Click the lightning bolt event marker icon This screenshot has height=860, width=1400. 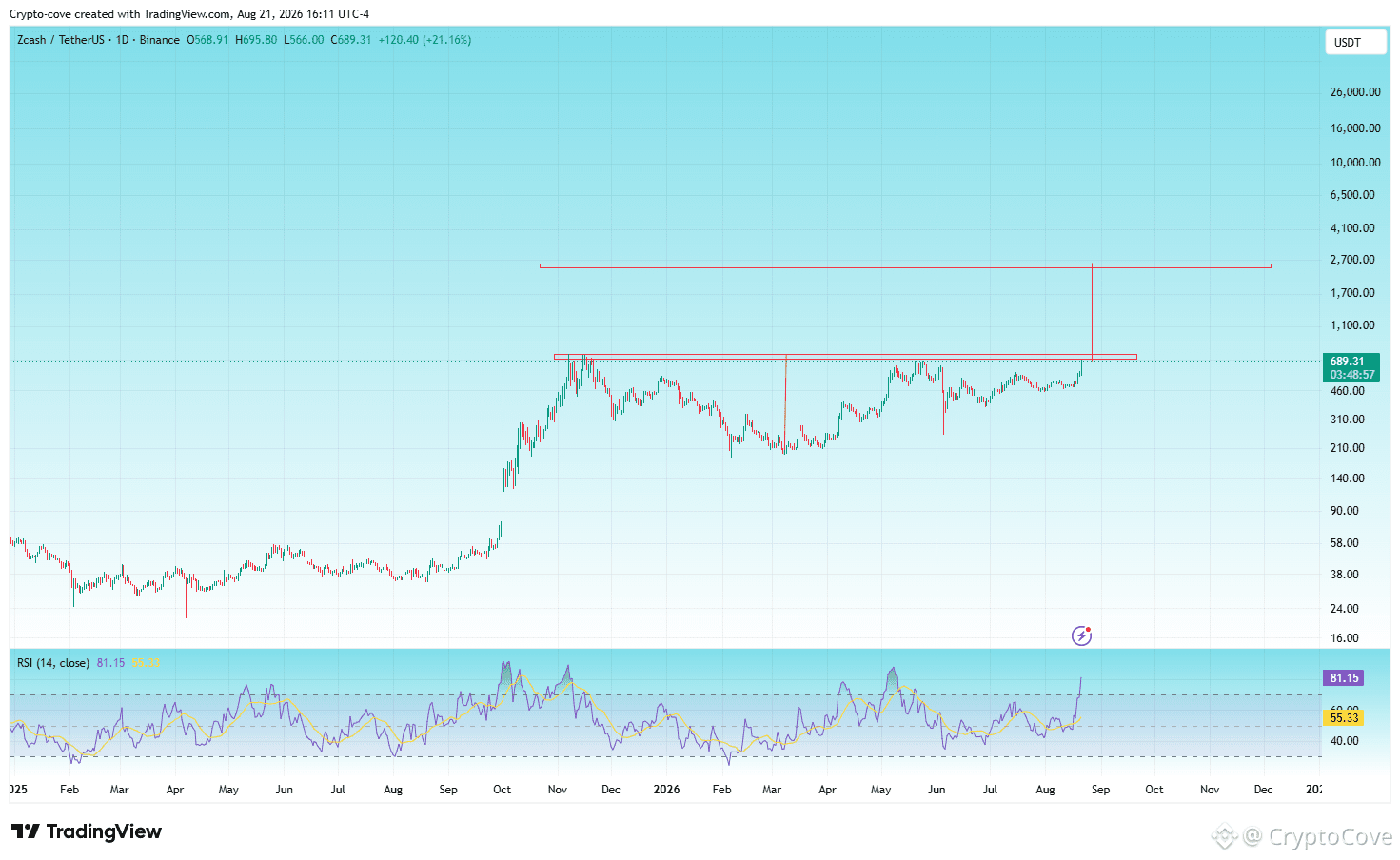(1081, 635)
